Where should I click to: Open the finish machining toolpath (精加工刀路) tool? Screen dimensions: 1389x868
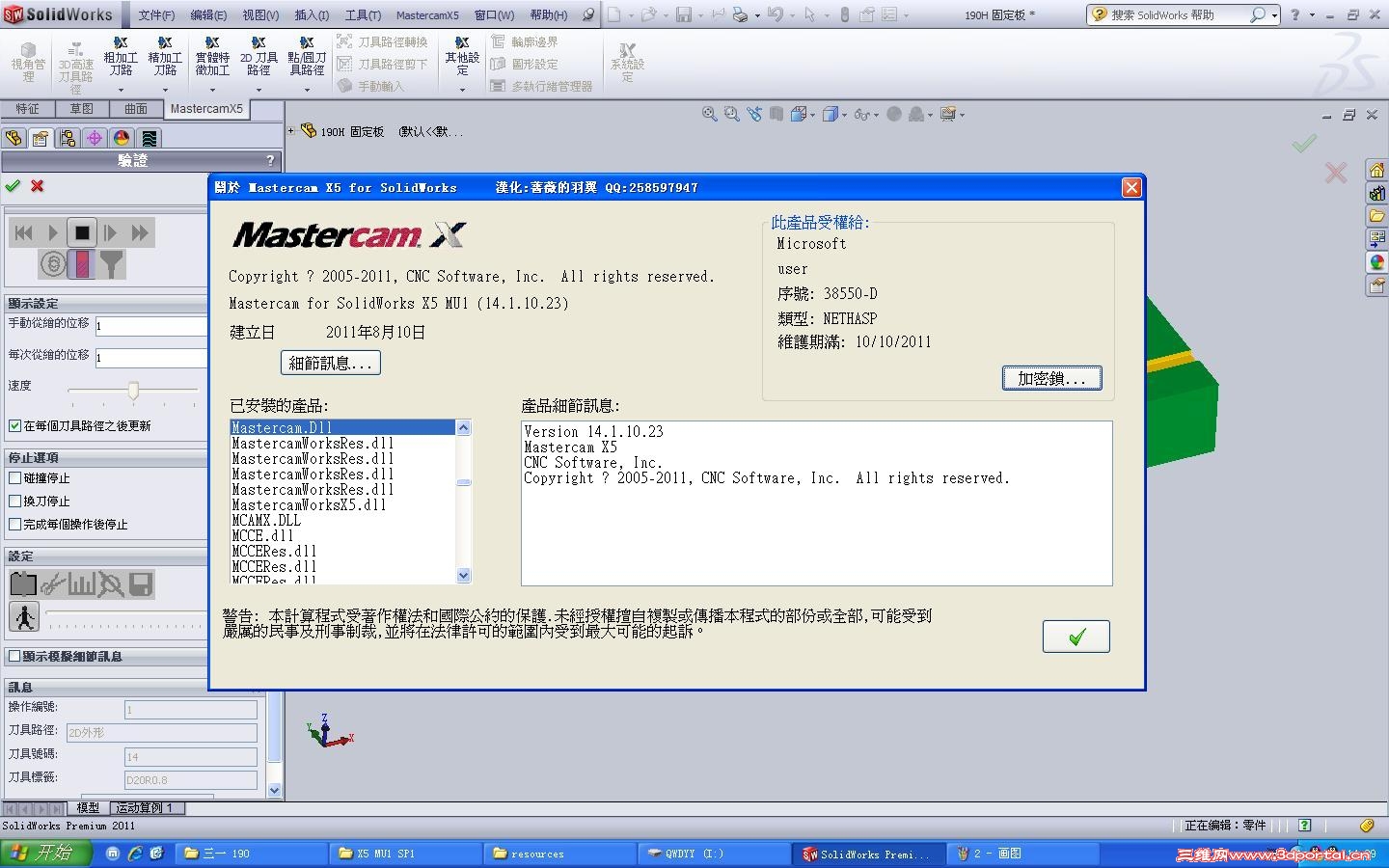point(165,57)
